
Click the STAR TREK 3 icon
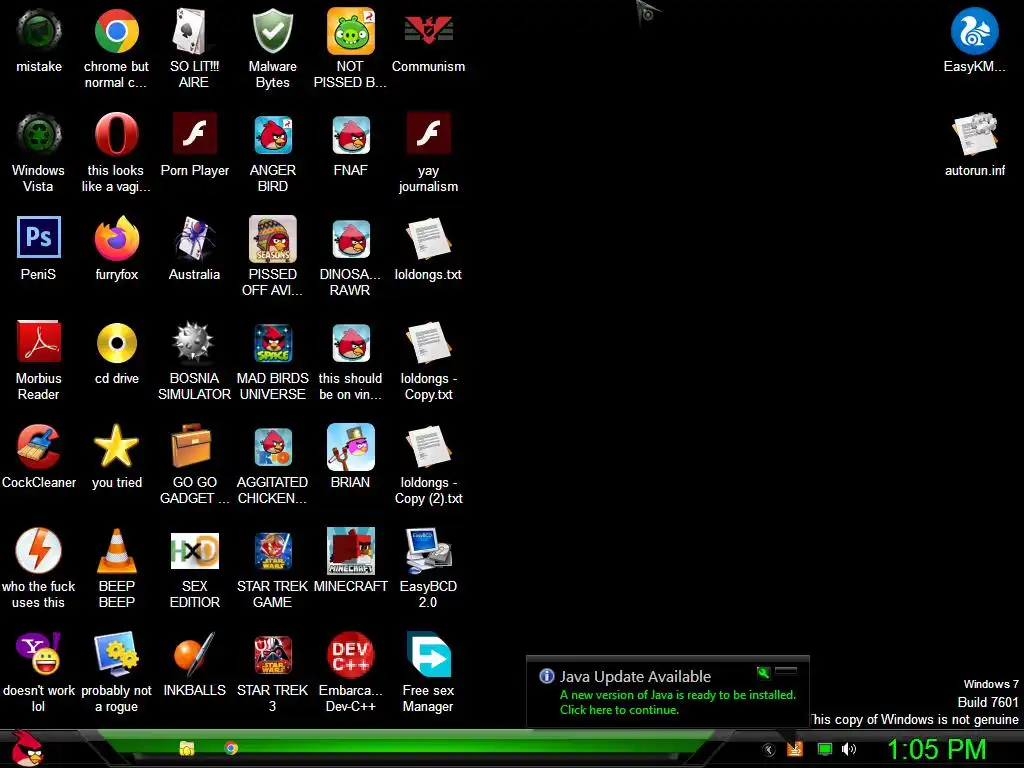tap(272, 654)
